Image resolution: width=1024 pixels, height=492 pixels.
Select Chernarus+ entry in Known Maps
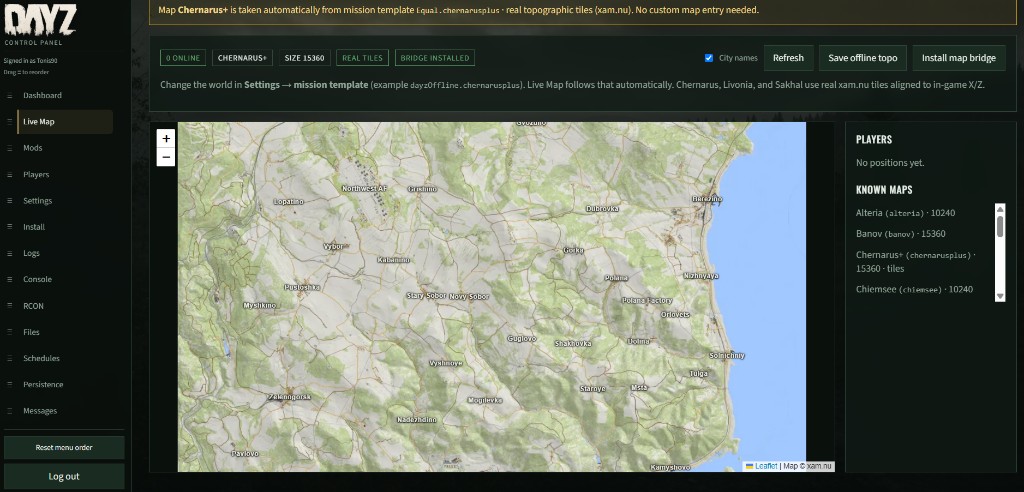click(x=915, y=261)
